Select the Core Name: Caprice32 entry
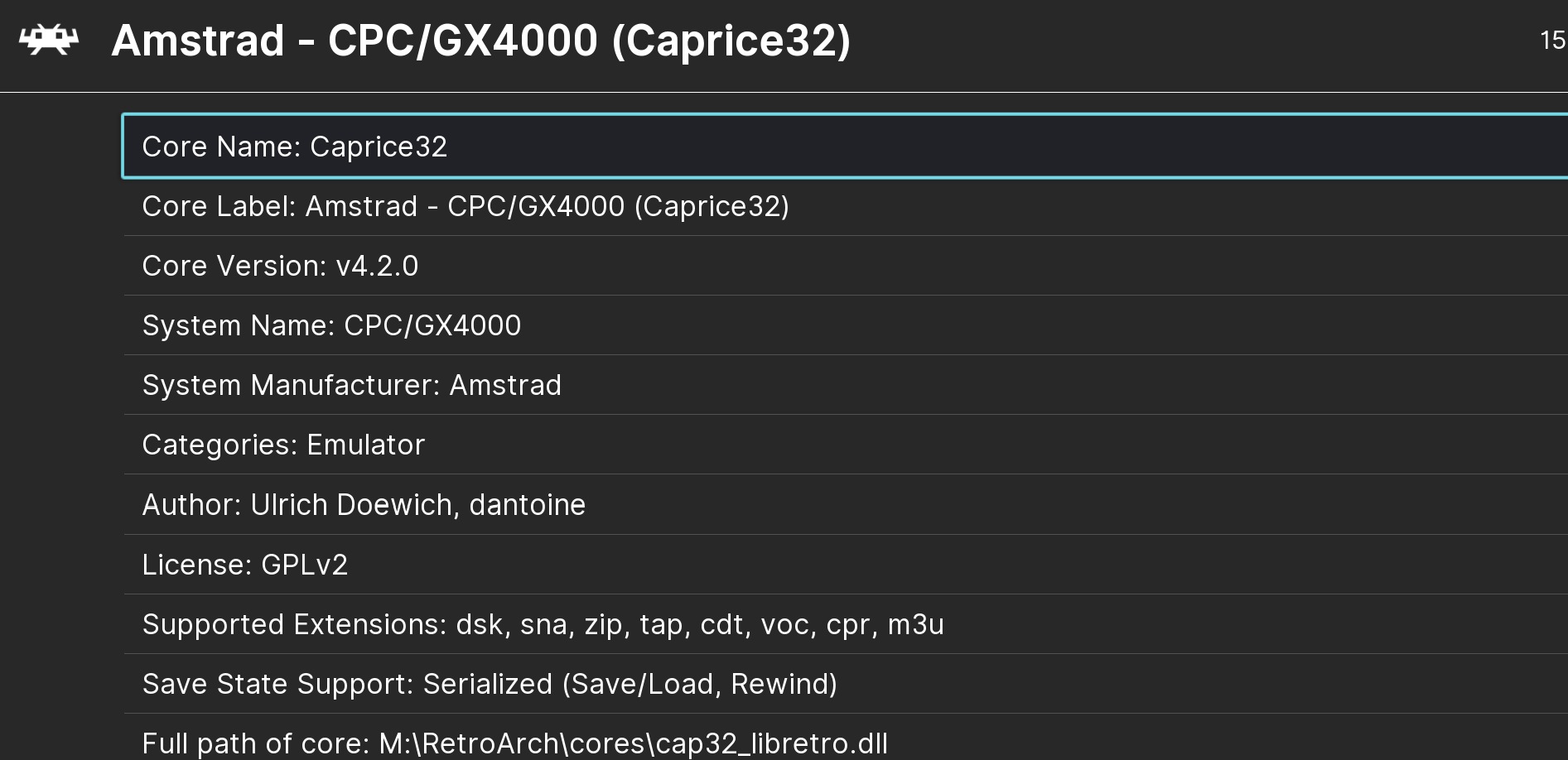The height and width of the screenshot is (760, 1568). point(845,147)
